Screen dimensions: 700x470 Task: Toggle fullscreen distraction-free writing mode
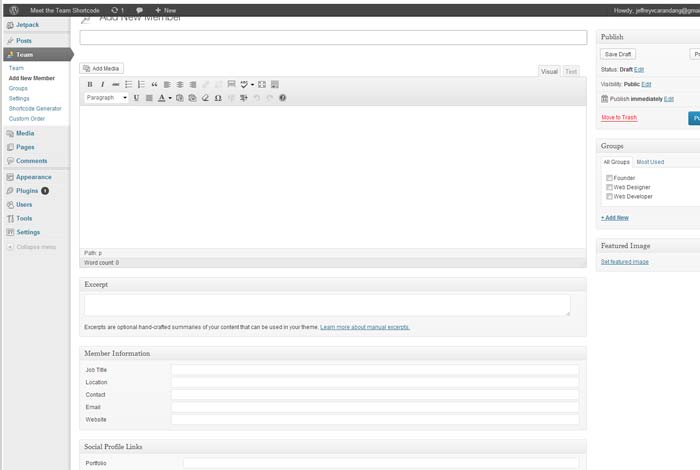(x=262, y=85)
